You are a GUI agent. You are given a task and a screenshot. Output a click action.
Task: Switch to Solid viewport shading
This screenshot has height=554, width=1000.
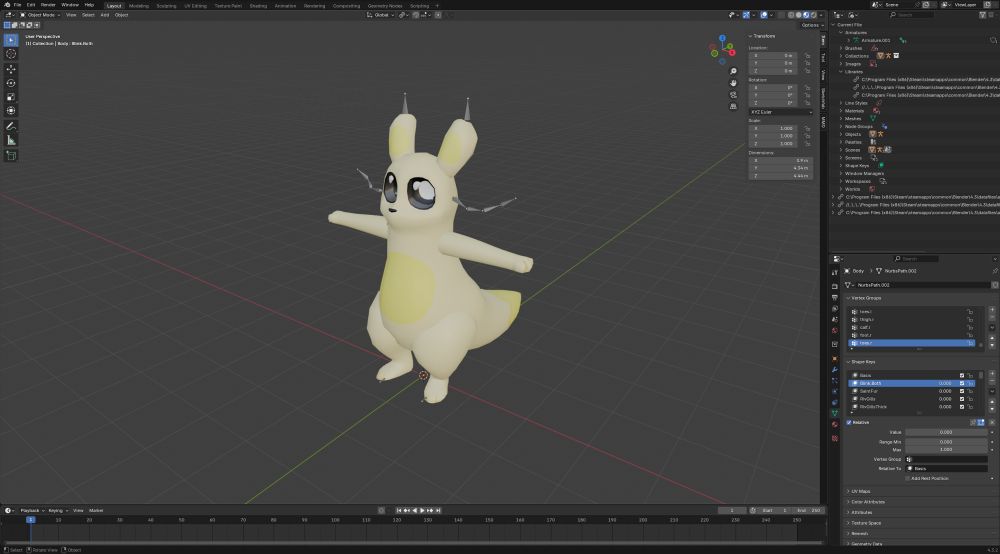point(798,15)
